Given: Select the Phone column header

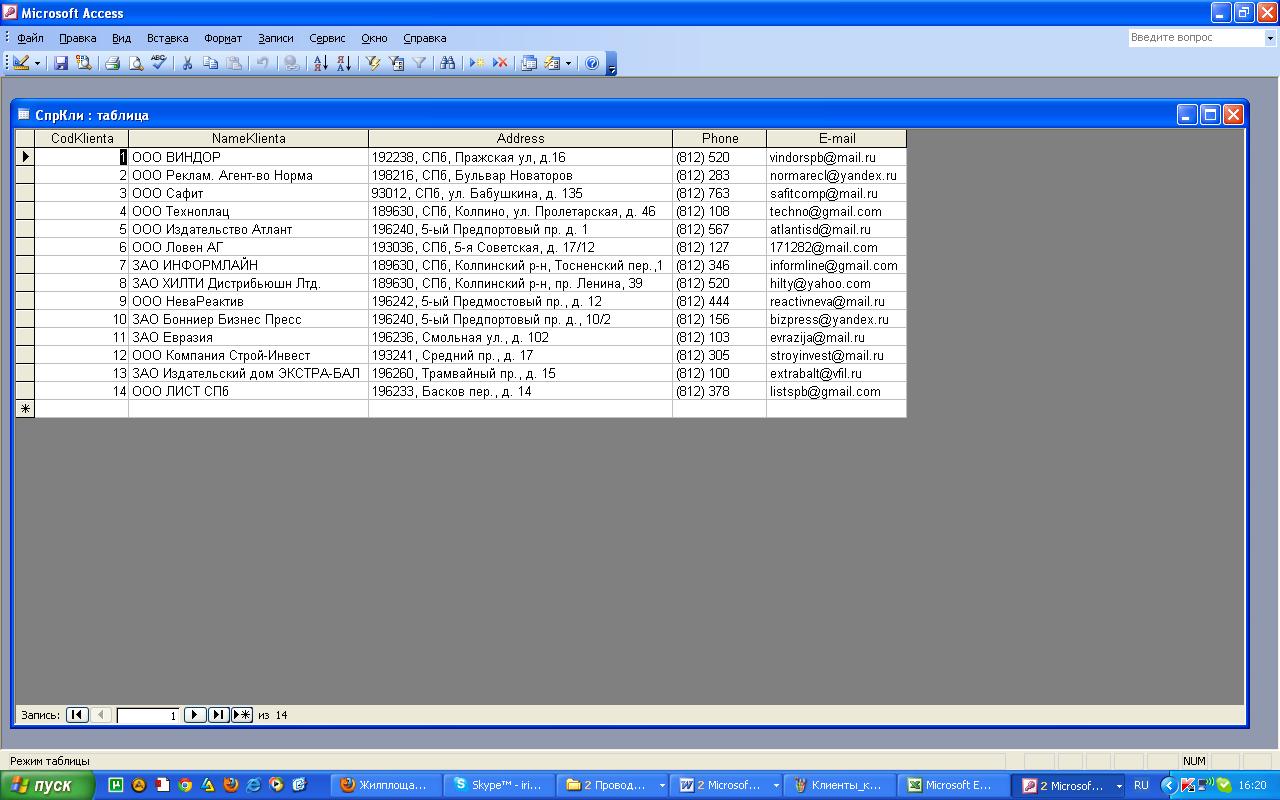Looking at the screenshot, I should click(x=720, y=139).
